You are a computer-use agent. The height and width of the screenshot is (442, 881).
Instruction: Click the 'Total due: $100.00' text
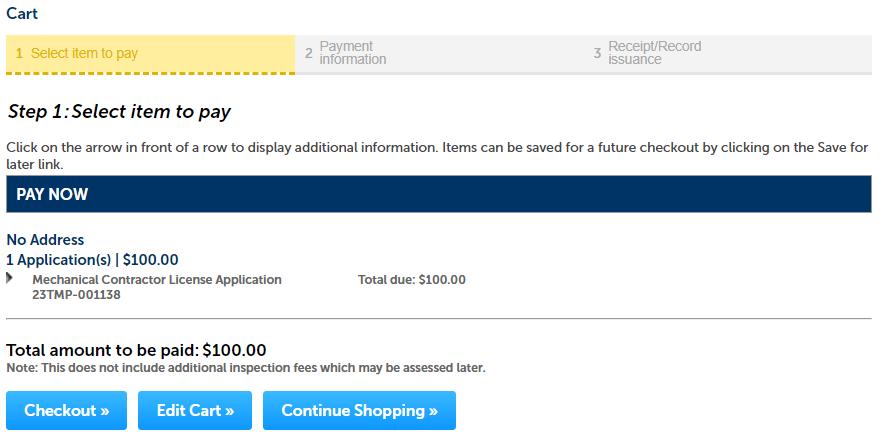411,280
